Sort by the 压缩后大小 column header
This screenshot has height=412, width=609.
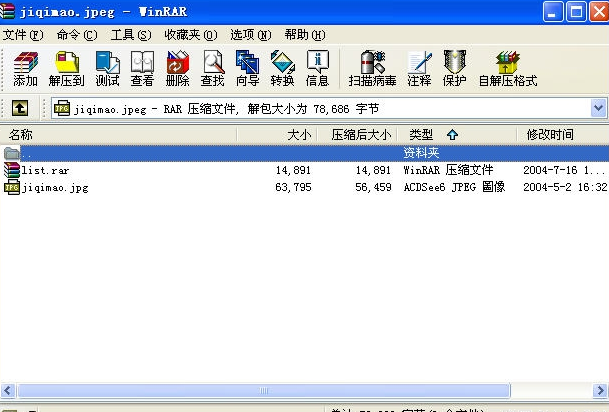357,135
